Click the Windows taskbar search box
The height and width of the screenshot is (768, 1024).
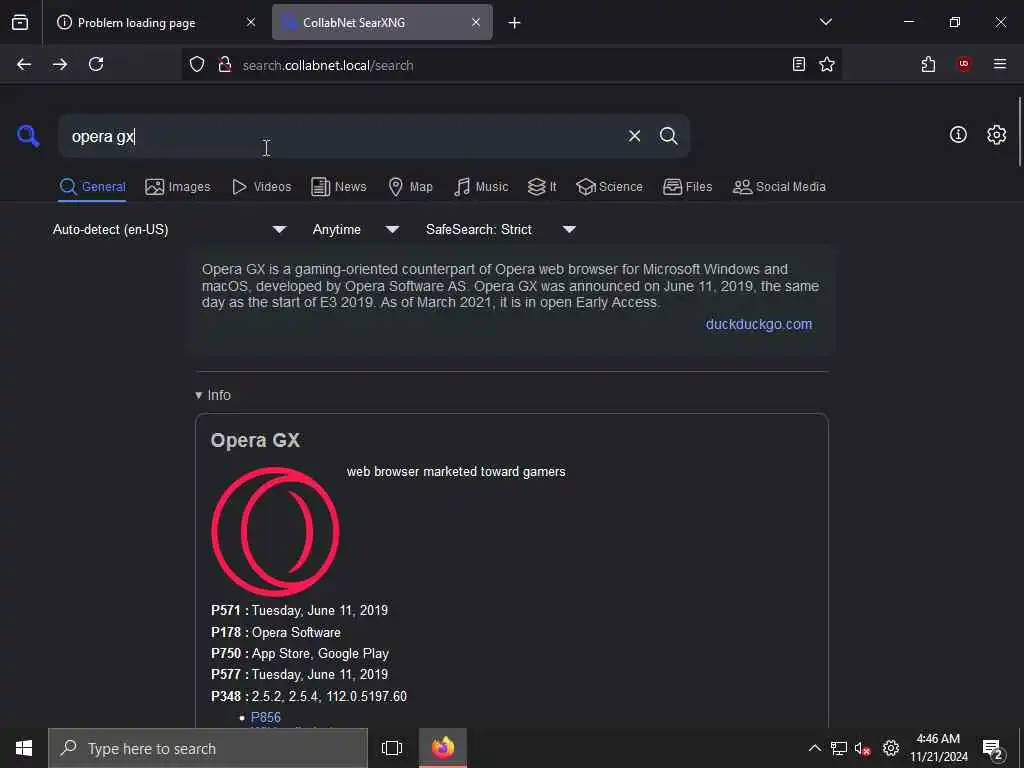click(208, 748)
